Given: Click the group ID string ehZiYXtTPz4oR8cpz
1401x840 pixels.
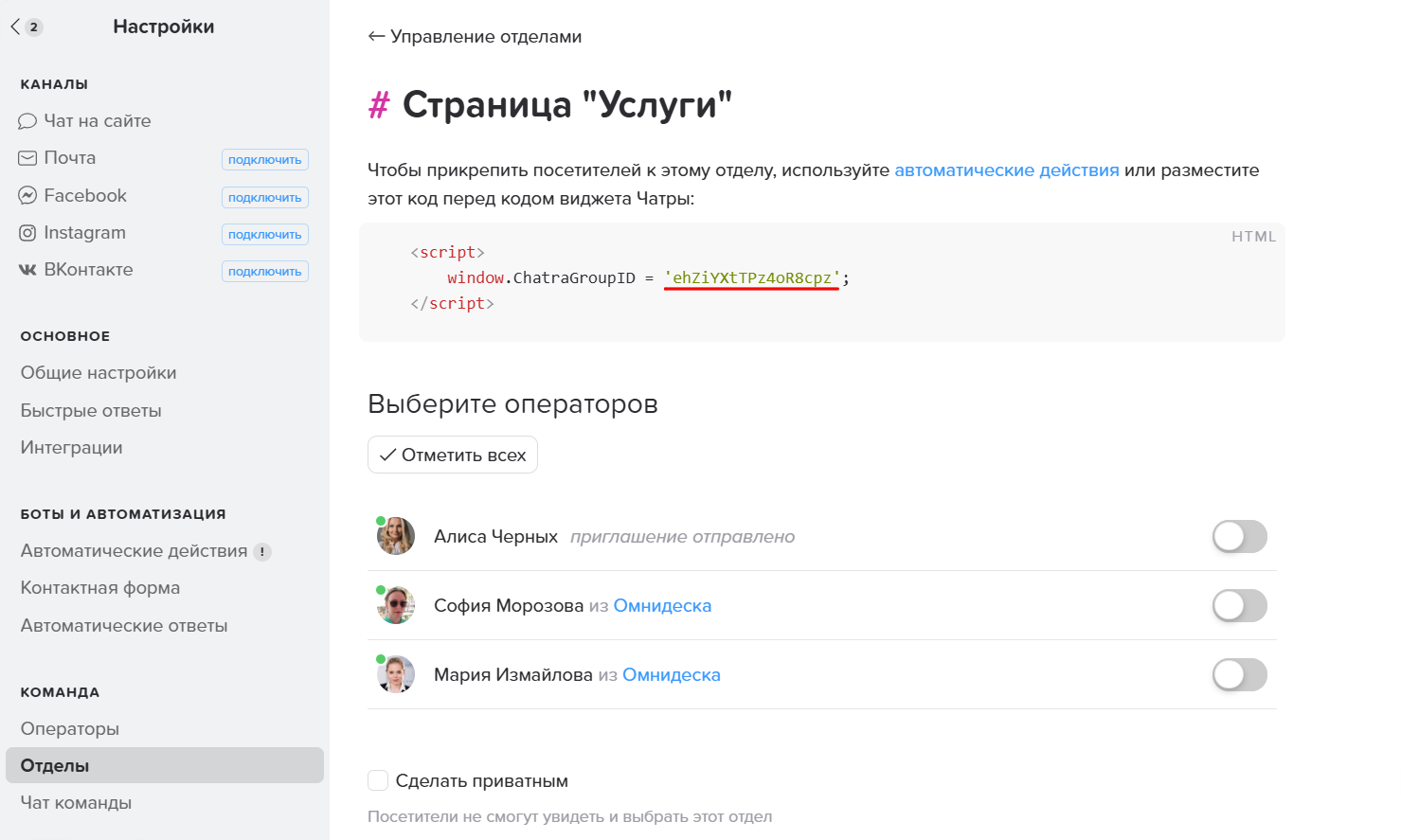Looking at the screenshot, I should [752, 277].
